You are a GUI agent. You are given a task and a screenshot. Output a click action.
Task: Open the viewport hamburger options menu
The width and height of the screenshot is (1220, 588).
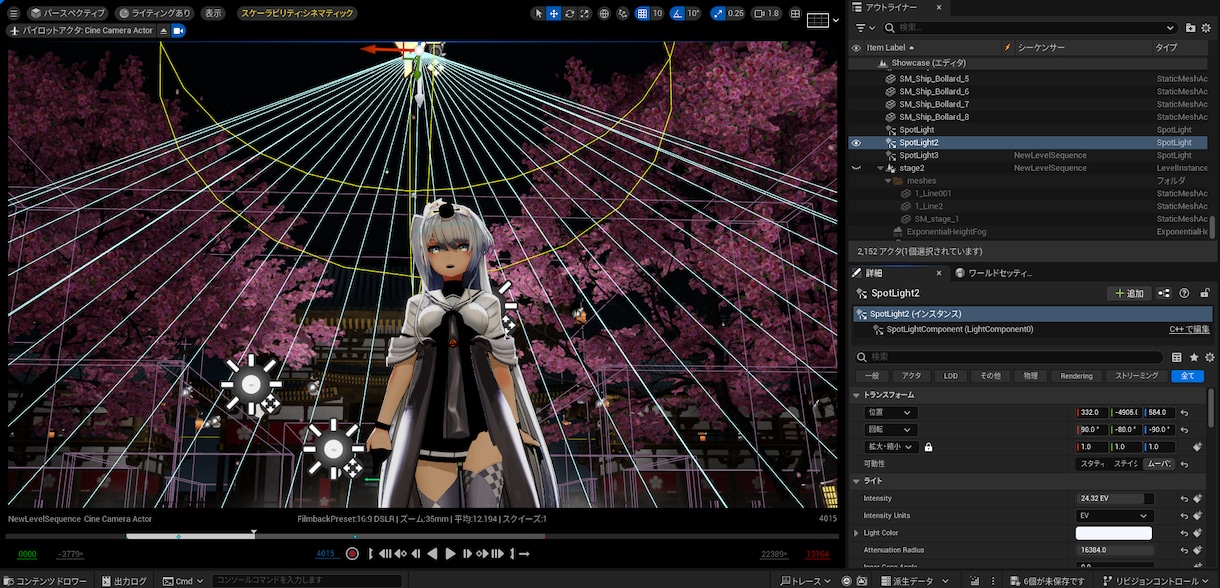[x=14, y=14]
